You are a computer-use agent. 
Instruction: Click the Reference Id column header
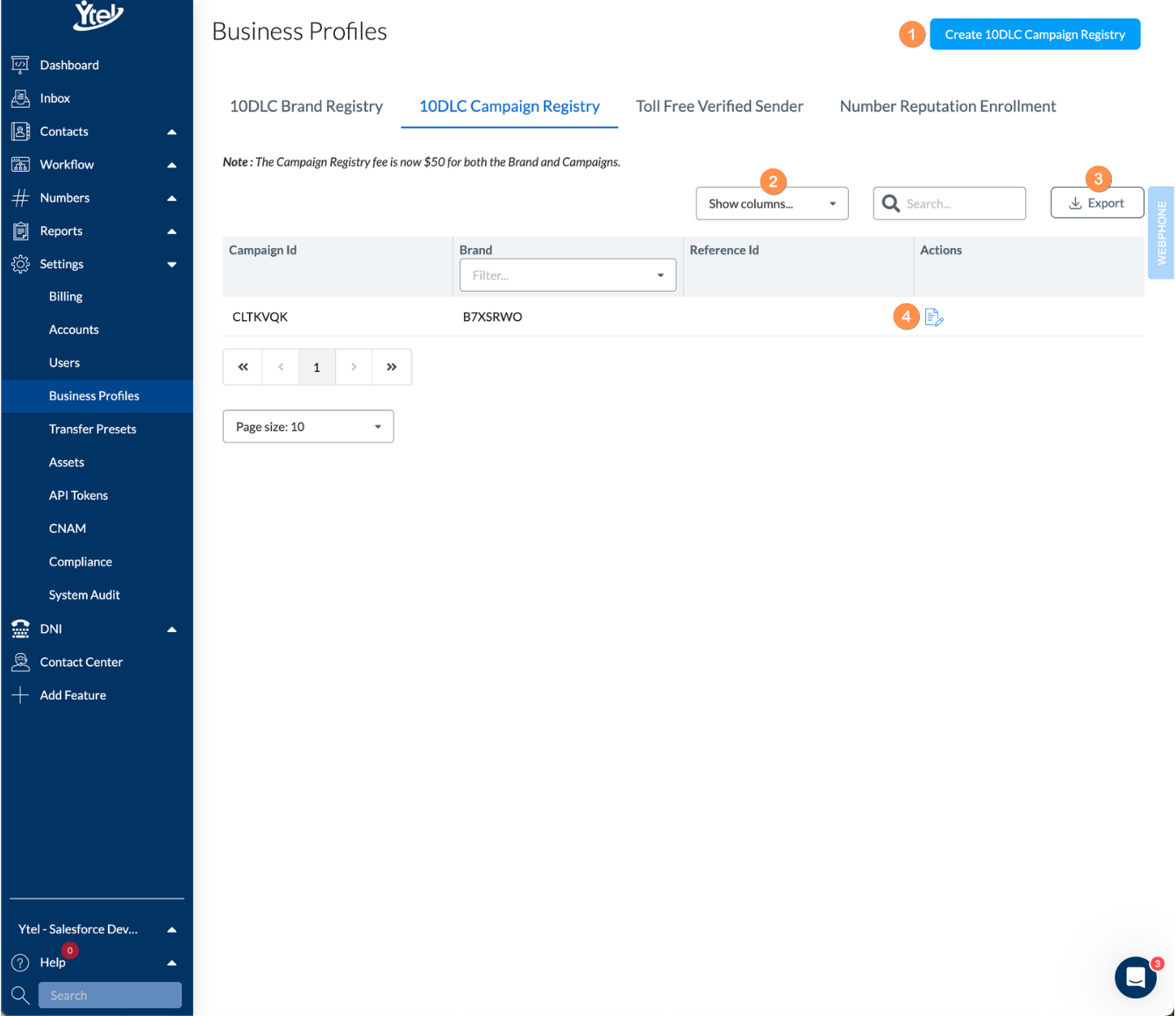(724, 250)
